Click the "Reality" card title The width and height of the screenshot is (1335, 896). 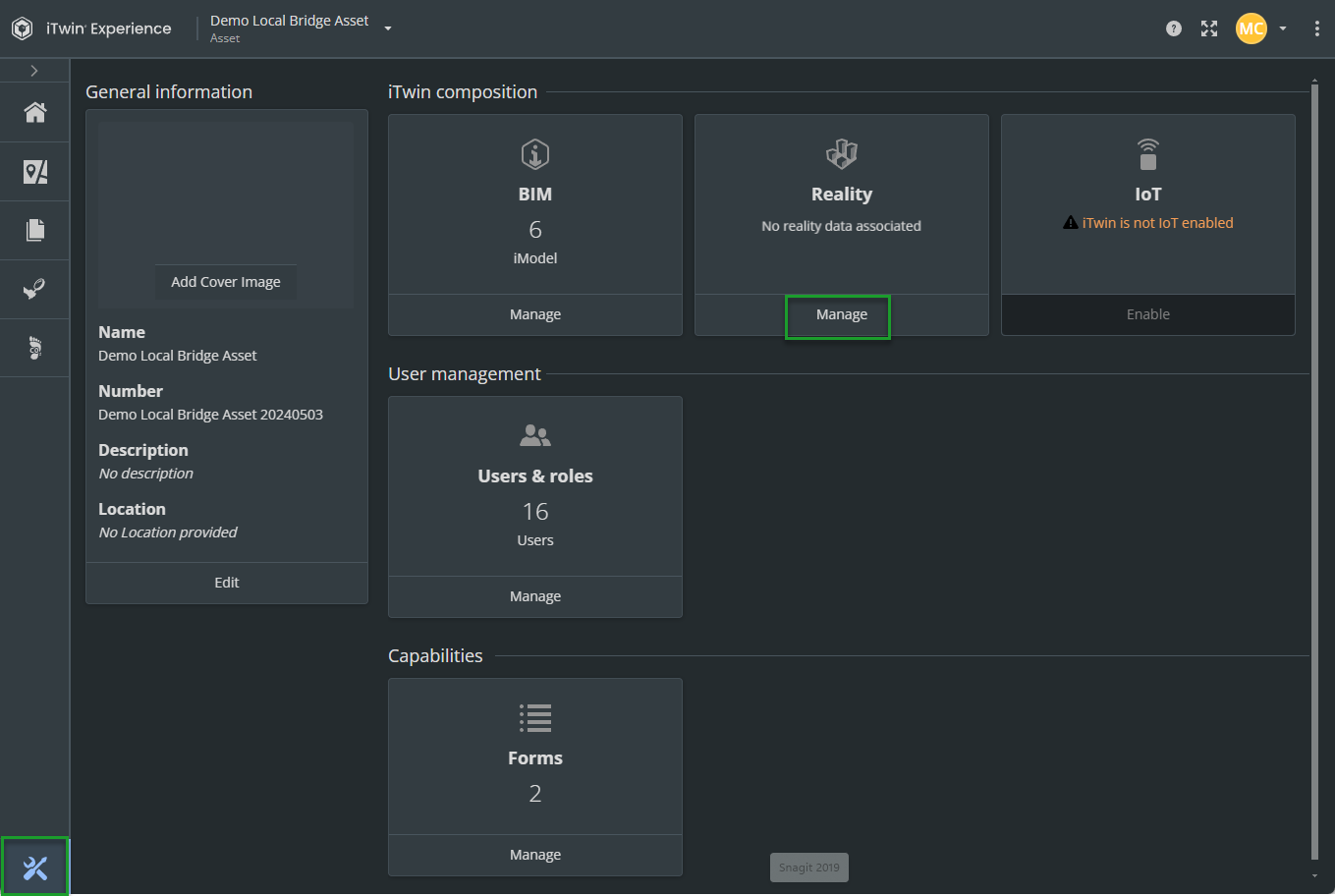(x=842, y=195)
